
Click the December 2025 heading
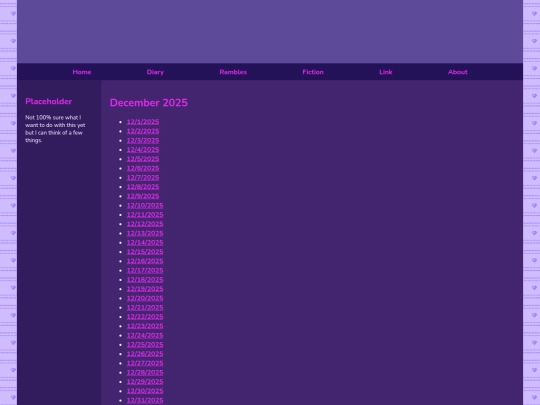click(x=148, y=103)
